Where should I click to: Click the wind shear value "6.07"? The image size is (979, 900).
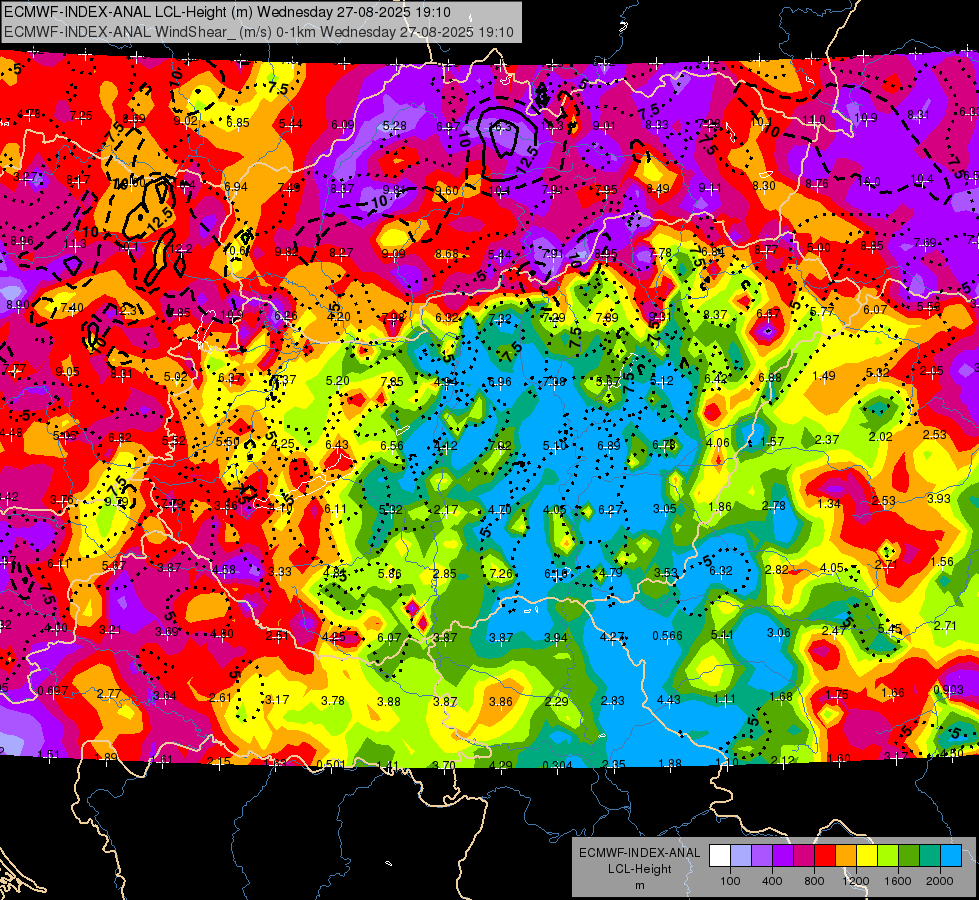[389, 637]
